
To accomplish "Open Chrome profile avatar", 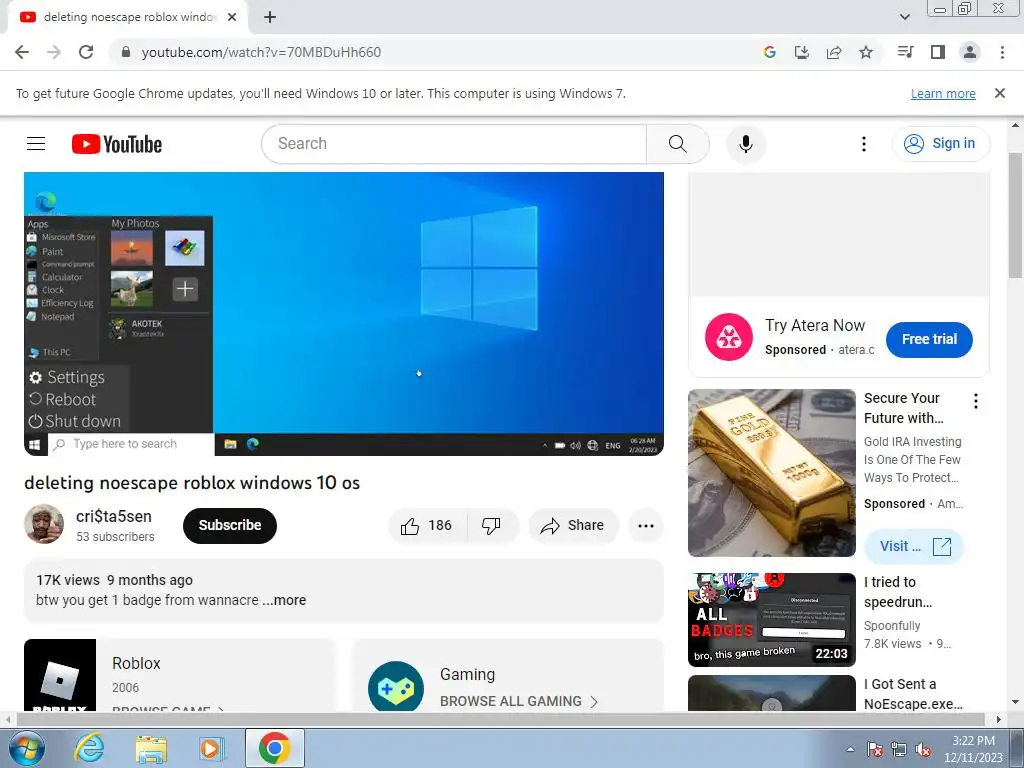I will [x=970, y=52].
